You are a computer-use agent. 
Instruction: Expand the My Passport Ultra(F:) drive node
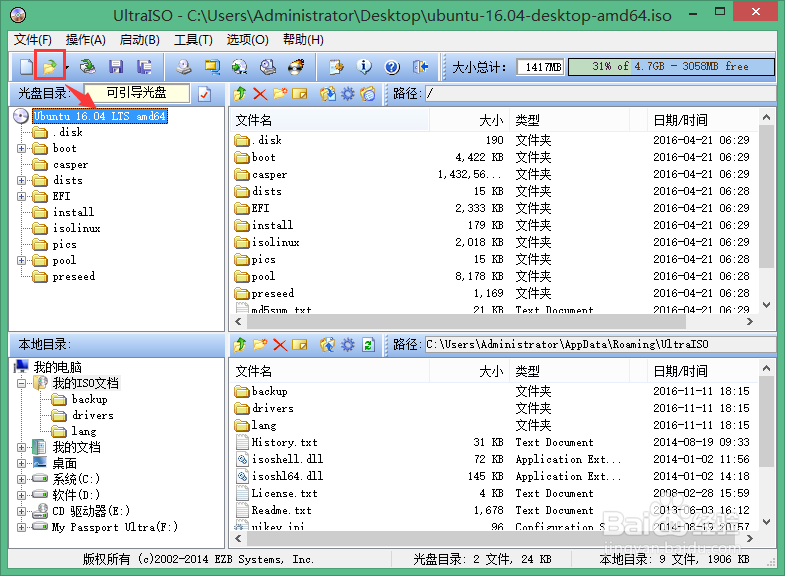tap(21, 527)
